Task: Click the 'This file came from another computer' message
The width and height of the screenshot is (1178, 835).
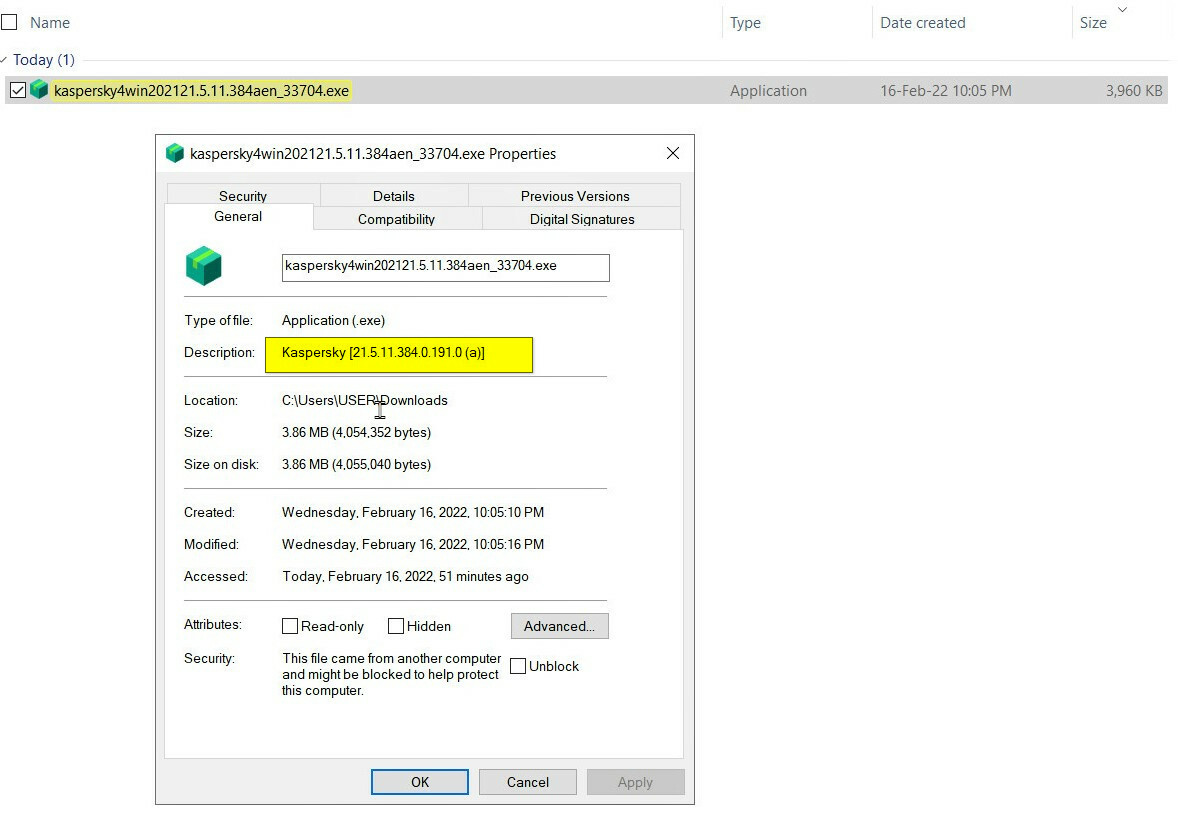Action: 391,674
